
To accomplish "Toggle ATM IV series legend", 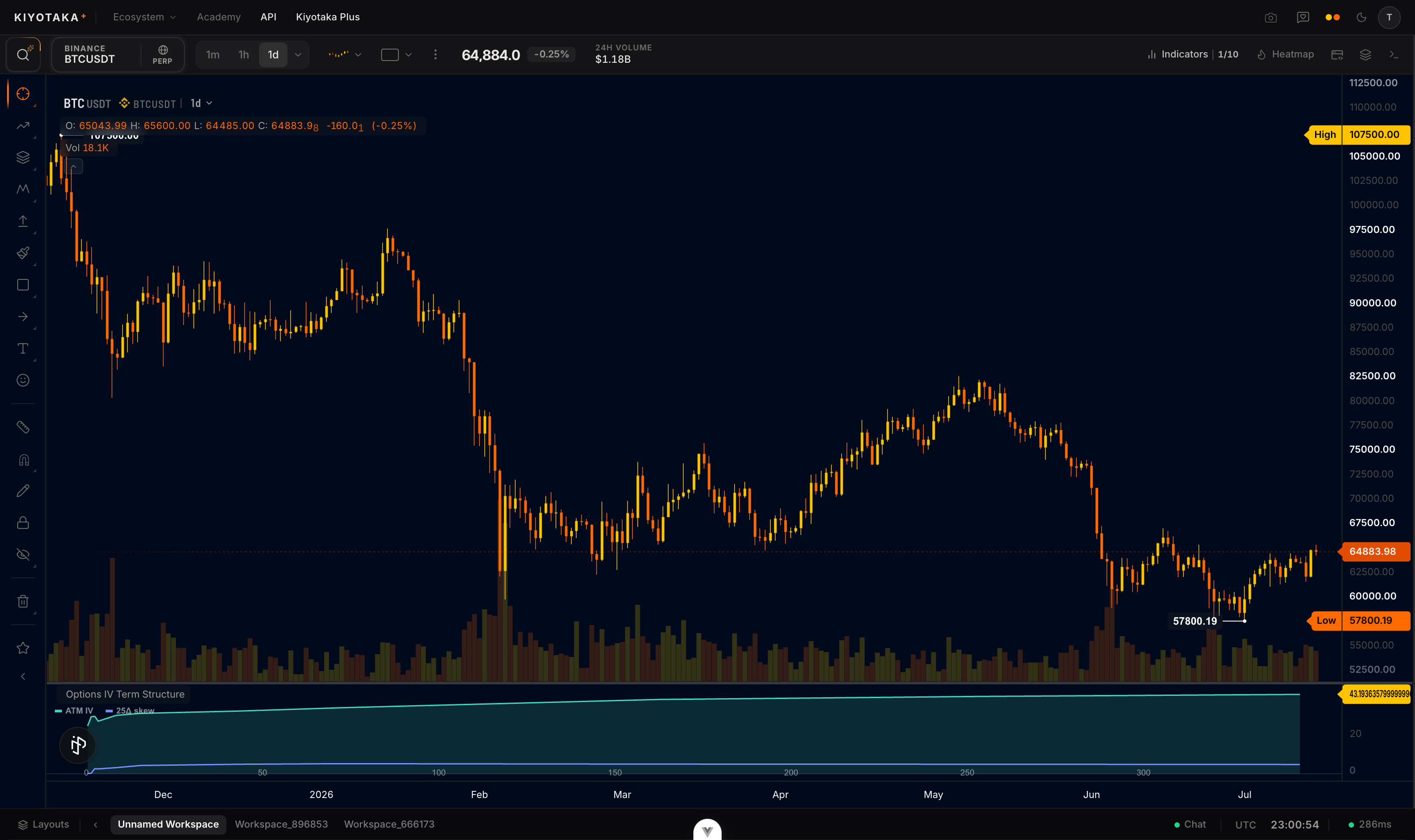I will point(74,711).
